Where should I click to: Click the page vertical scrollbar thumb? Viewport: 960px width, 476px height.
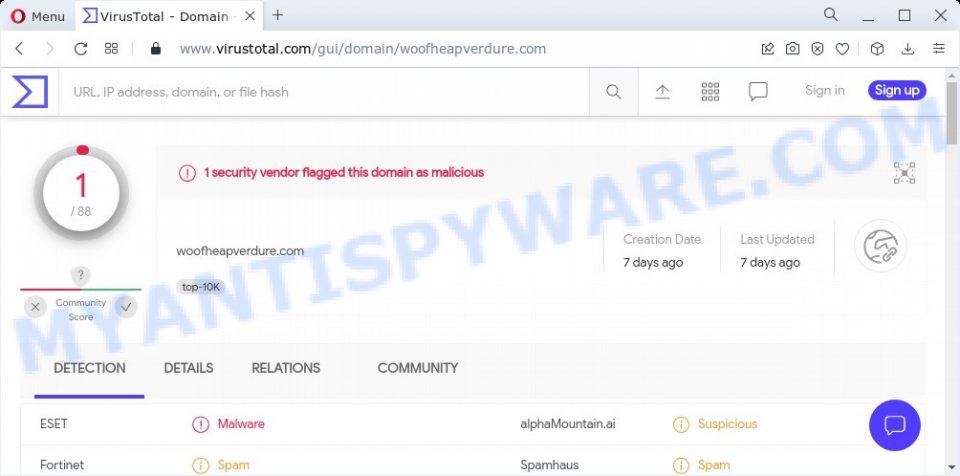point(952,113)
